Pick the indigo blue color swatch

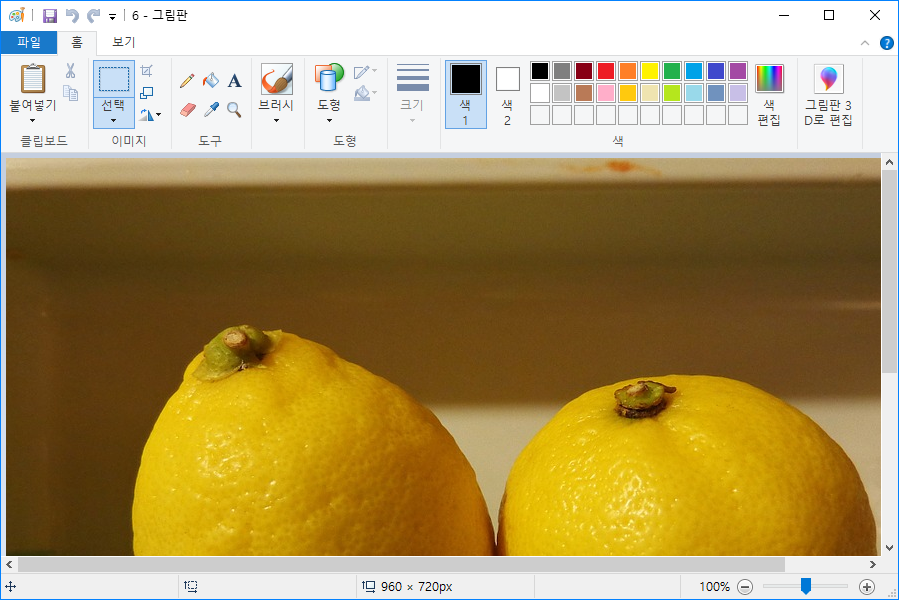pos(716,71)
